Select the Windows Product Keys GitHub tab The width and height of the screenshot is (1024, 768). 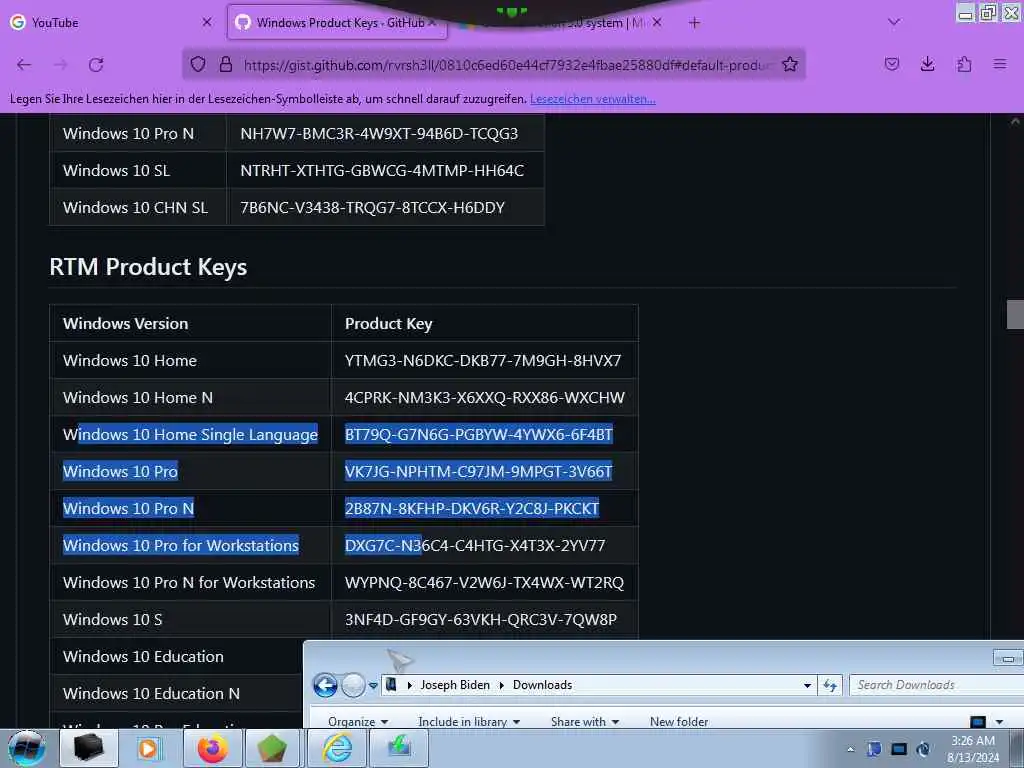337,22
